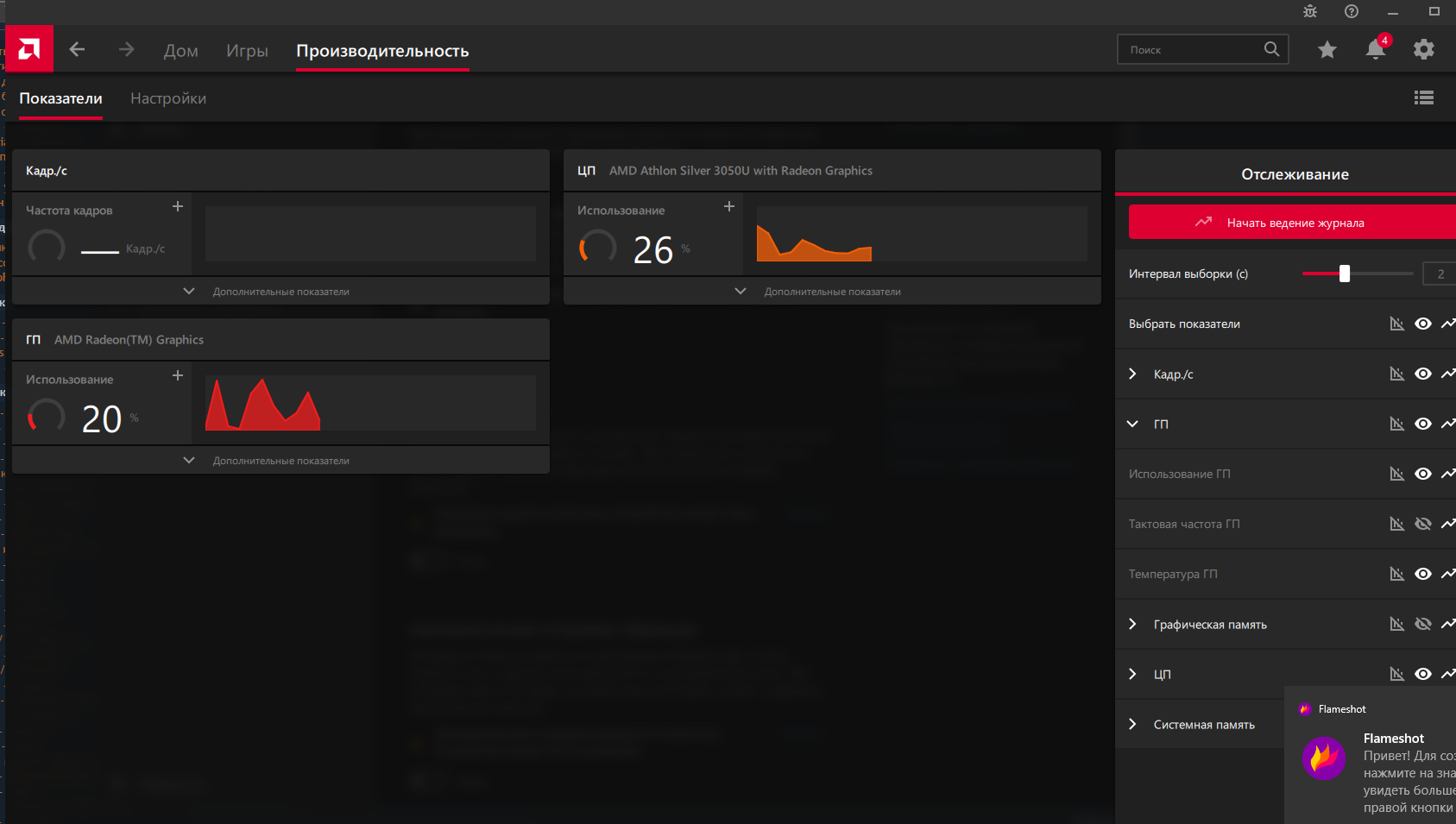Open the bug report icon

point(1310,11)
